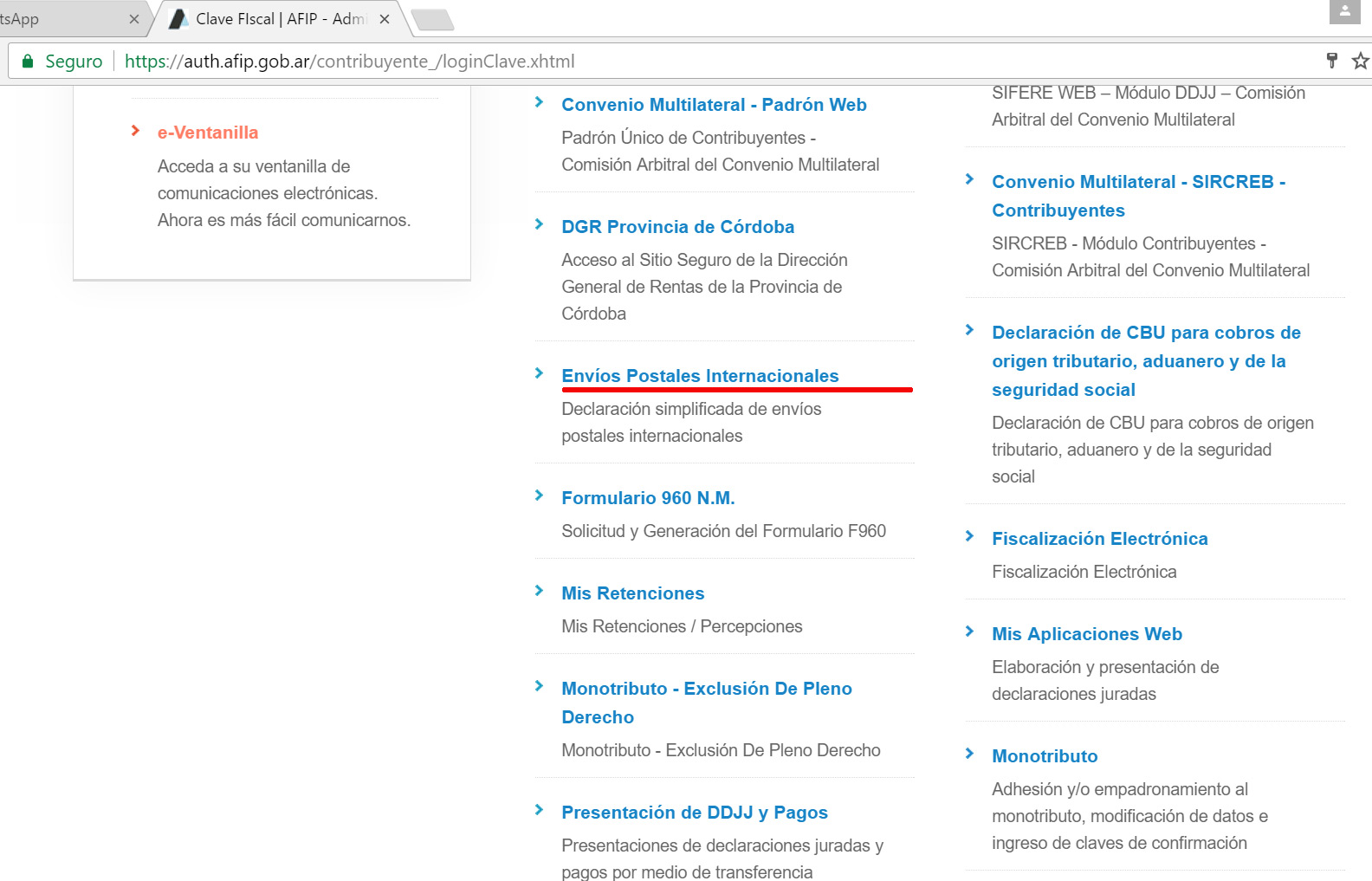This screenshot has width=1372, height=881.
Task: Click gray description 'Fiscalización Electrónica' under the link
Action: pyautogui.click(x=1084, y=572)
